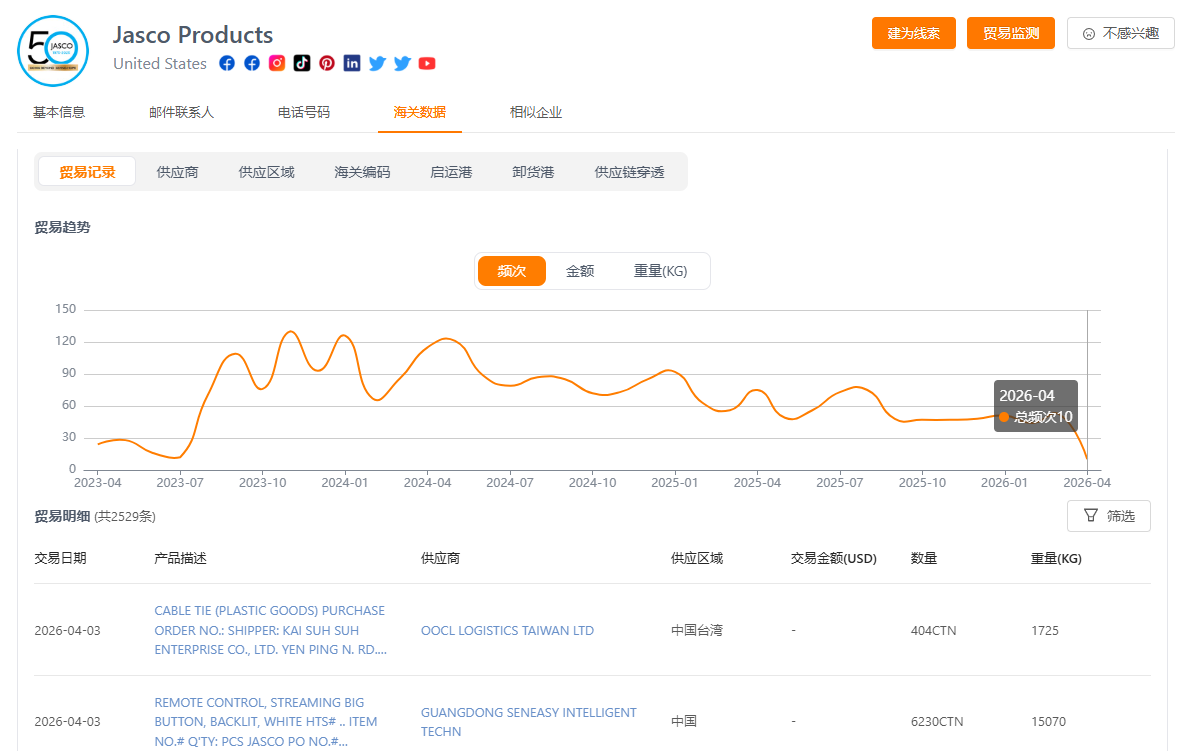Open the Instagram profile icon
This screenshot has height=751, width=1182.
click(277, 63)
